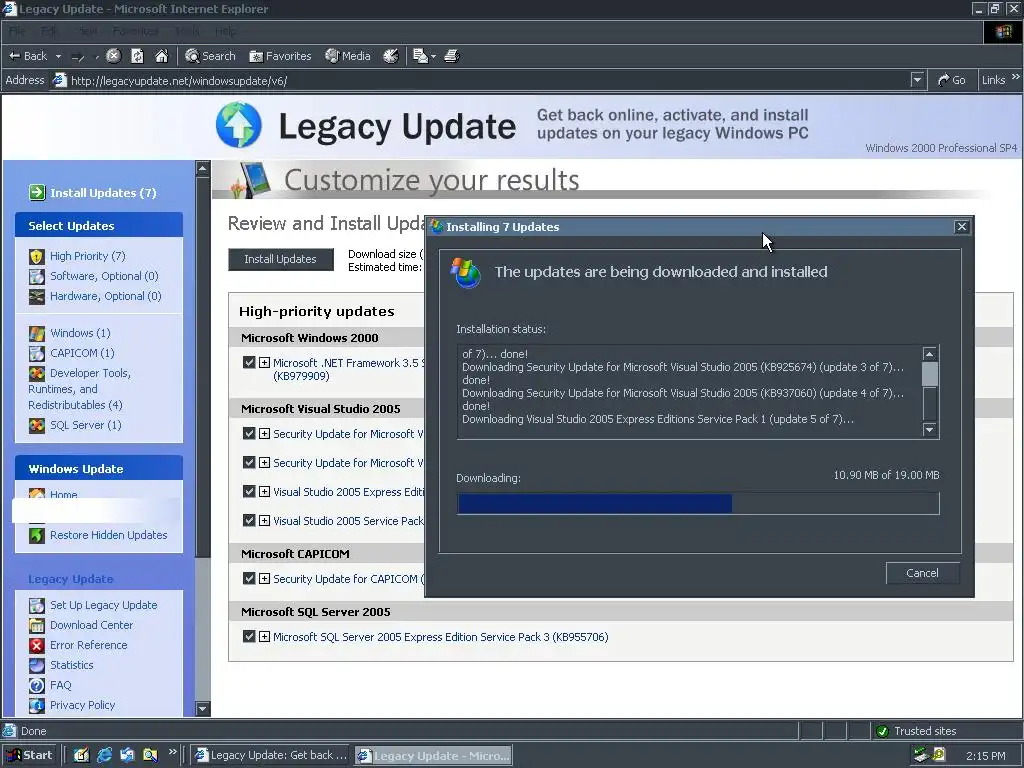Expand SQL Server 2005 Express Edition details
The image size is (1024, 768).
pyautogui.click(x=264, y=637)
